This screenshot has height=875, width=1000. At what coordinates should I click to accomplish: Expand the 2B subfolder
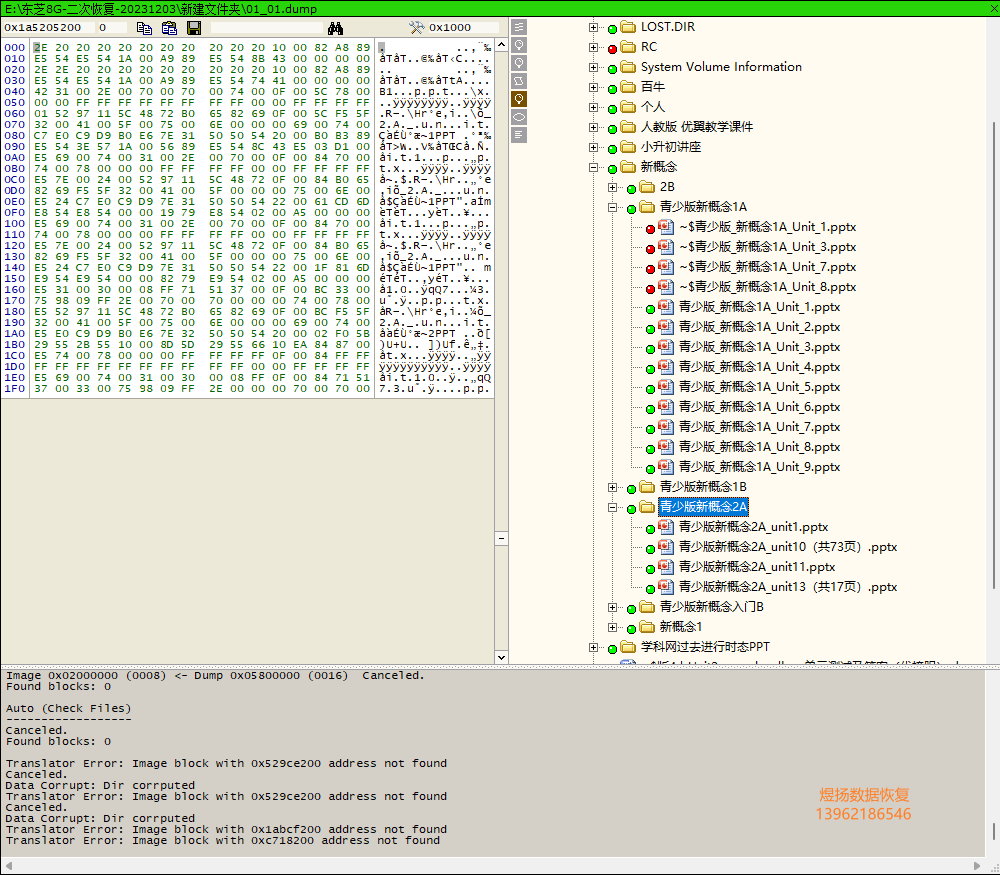613,188
